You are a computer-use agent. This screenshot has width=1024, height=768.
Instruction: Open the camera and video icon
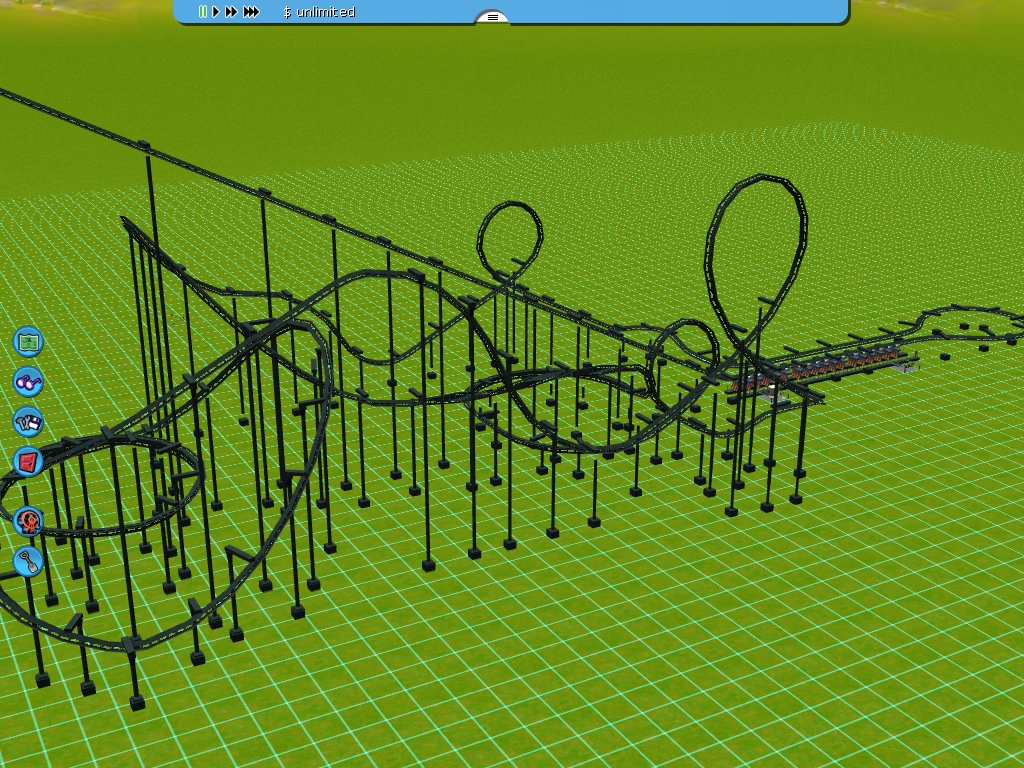coord(28,421)
